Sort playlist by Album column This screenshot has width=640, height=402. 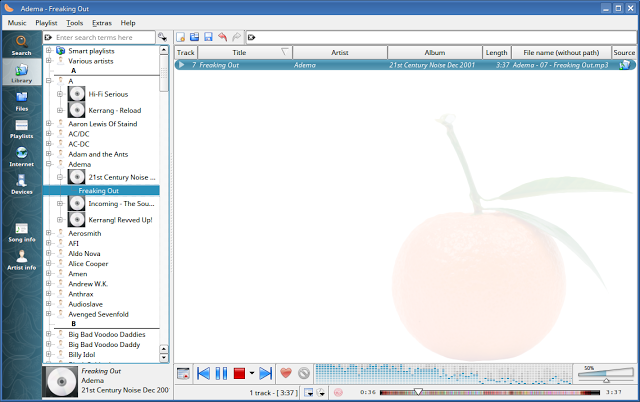tap(435, 53)
